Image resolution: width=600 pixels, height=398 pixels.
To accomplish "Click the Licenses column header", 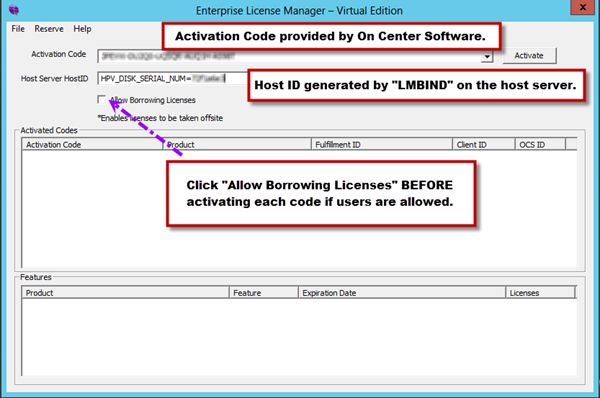I will click(540, 293).
